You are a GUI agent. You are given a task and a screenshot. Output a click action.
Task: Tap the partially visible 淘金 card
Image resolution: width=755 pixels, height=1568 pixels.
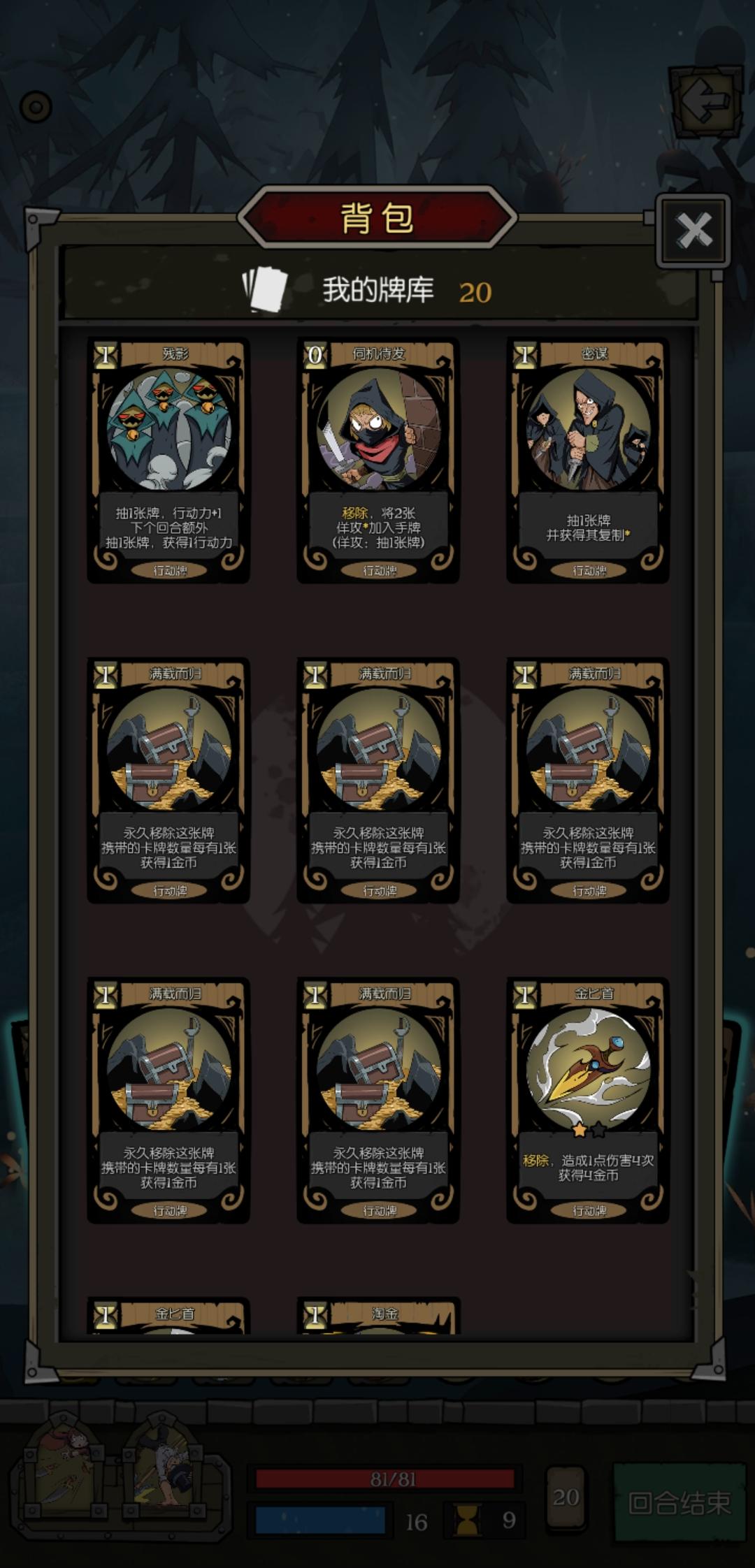pyautogui.click(x=378, y=1316)
